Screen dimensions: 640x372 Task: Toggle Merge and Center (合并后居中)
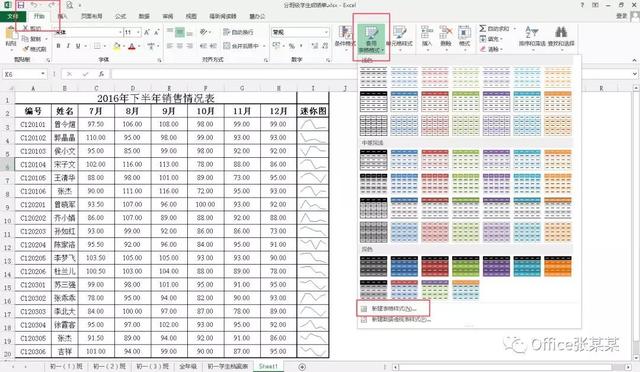point(241,46)
